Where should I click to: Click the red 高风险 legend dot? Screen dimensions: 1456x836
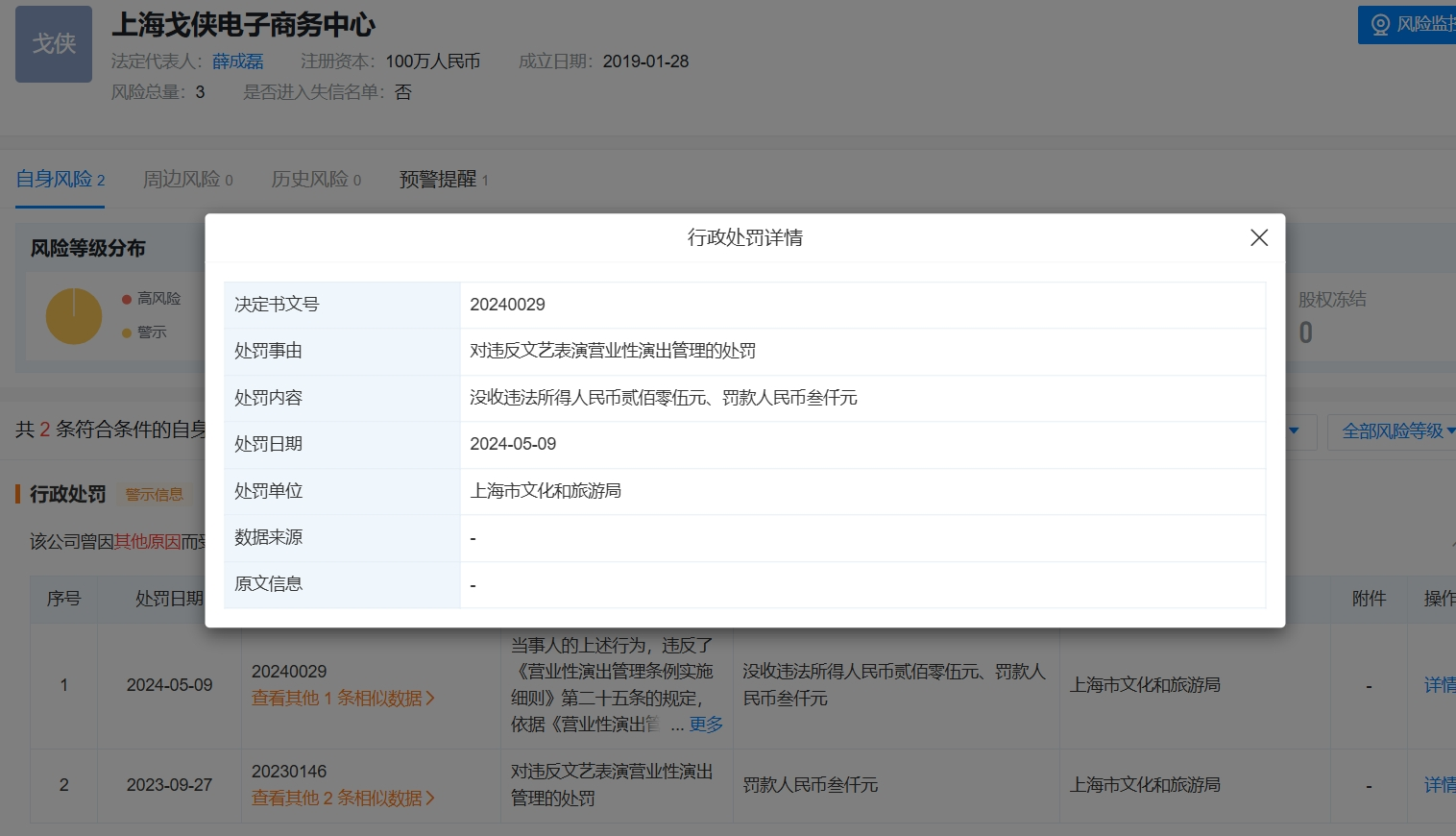point(127,299)
